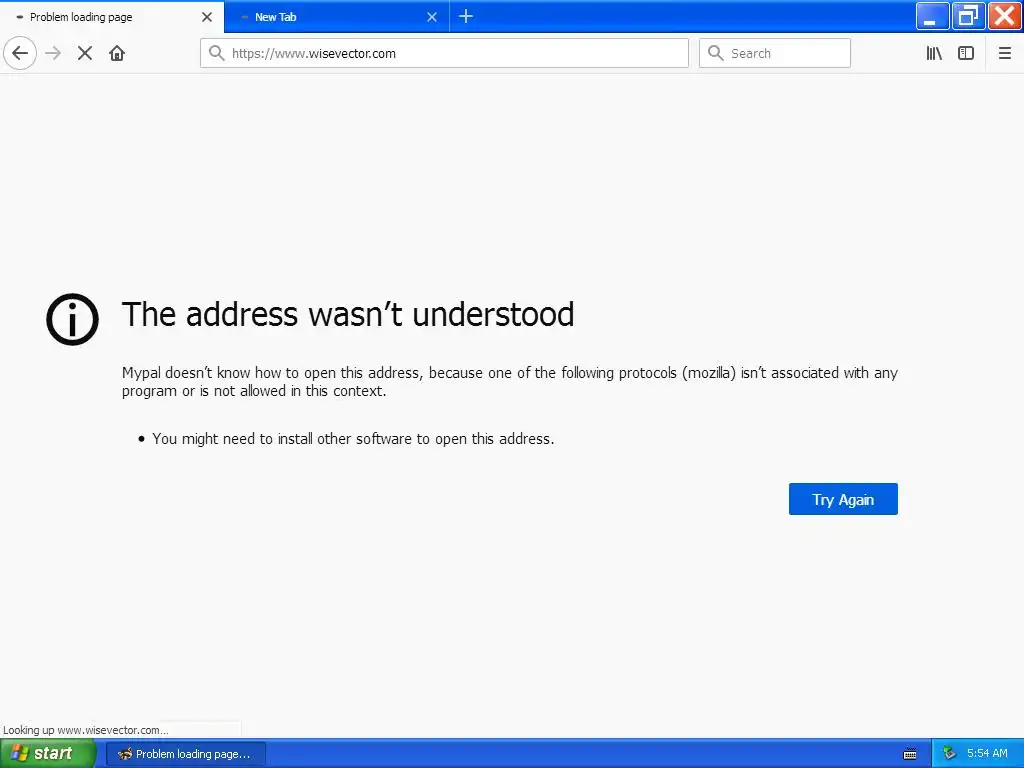Focus the URL address field
The image size is (1024, 768).
(444, 53)
